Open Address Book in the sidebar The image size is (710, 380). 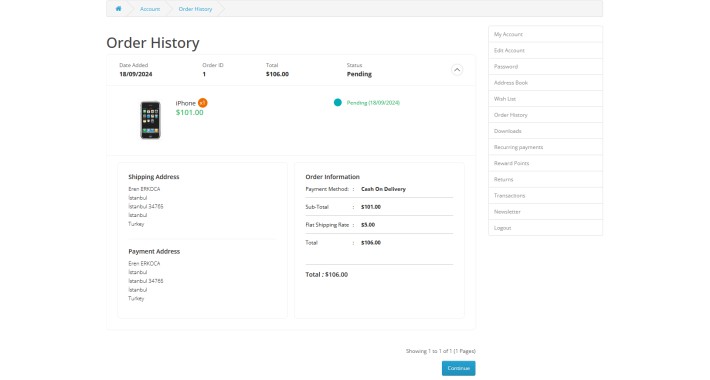[x=545, y=83]
